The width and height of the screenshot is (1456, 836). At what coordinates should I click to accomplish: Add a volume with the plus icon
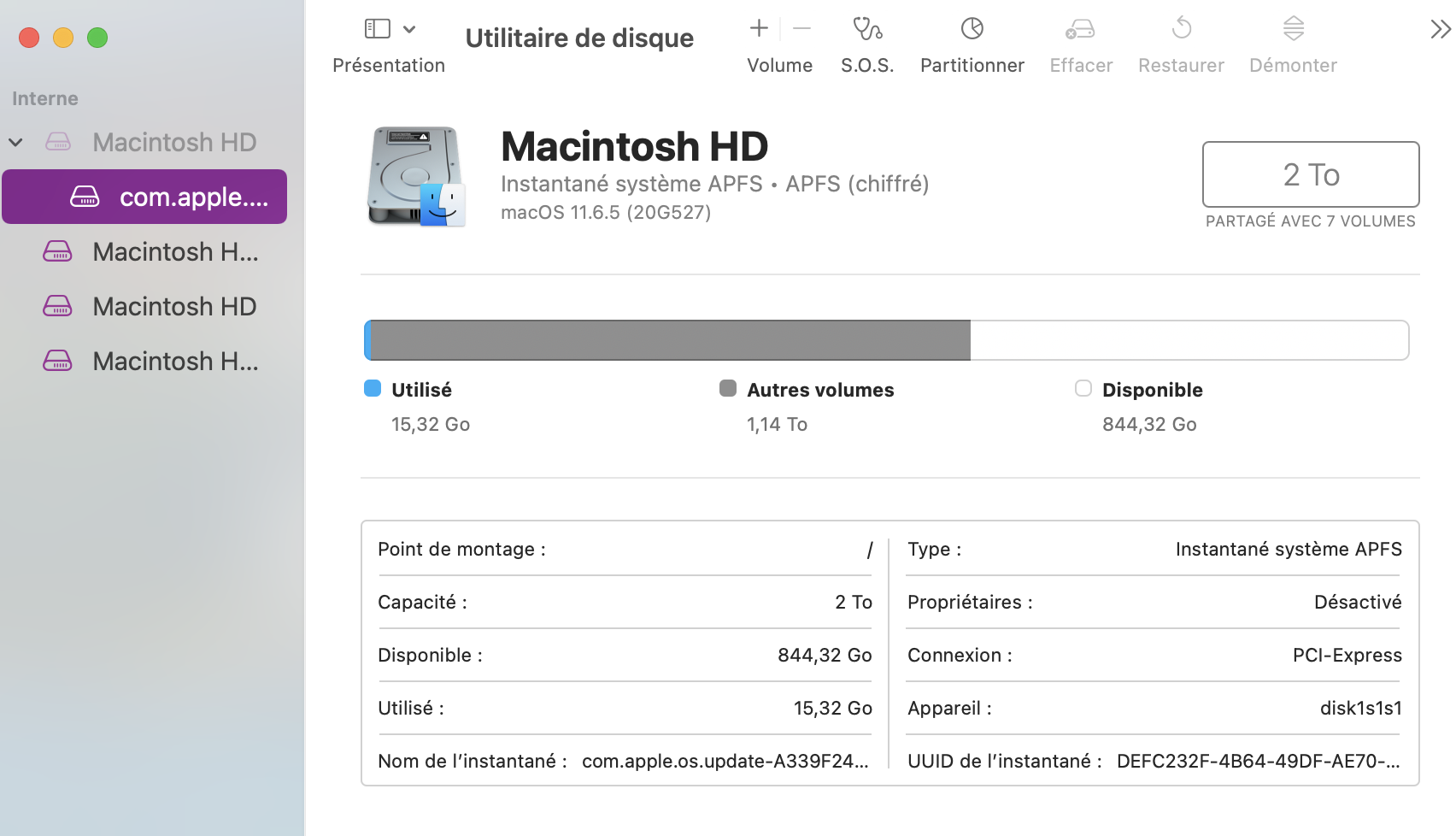(759, 28)
